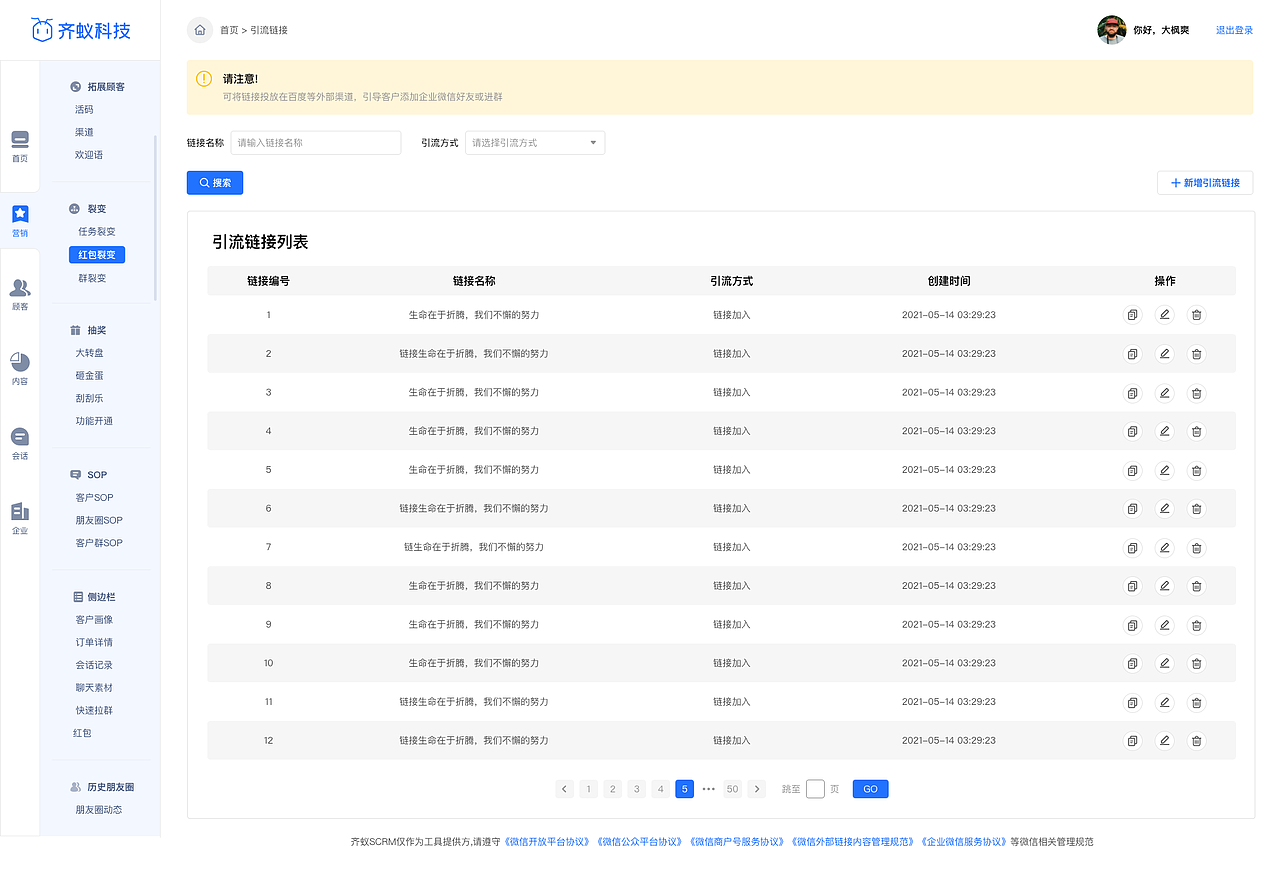This screenshot has width=1280, height=871.
Task: Open the 营销 sidebar section
Action: point(20,221)
